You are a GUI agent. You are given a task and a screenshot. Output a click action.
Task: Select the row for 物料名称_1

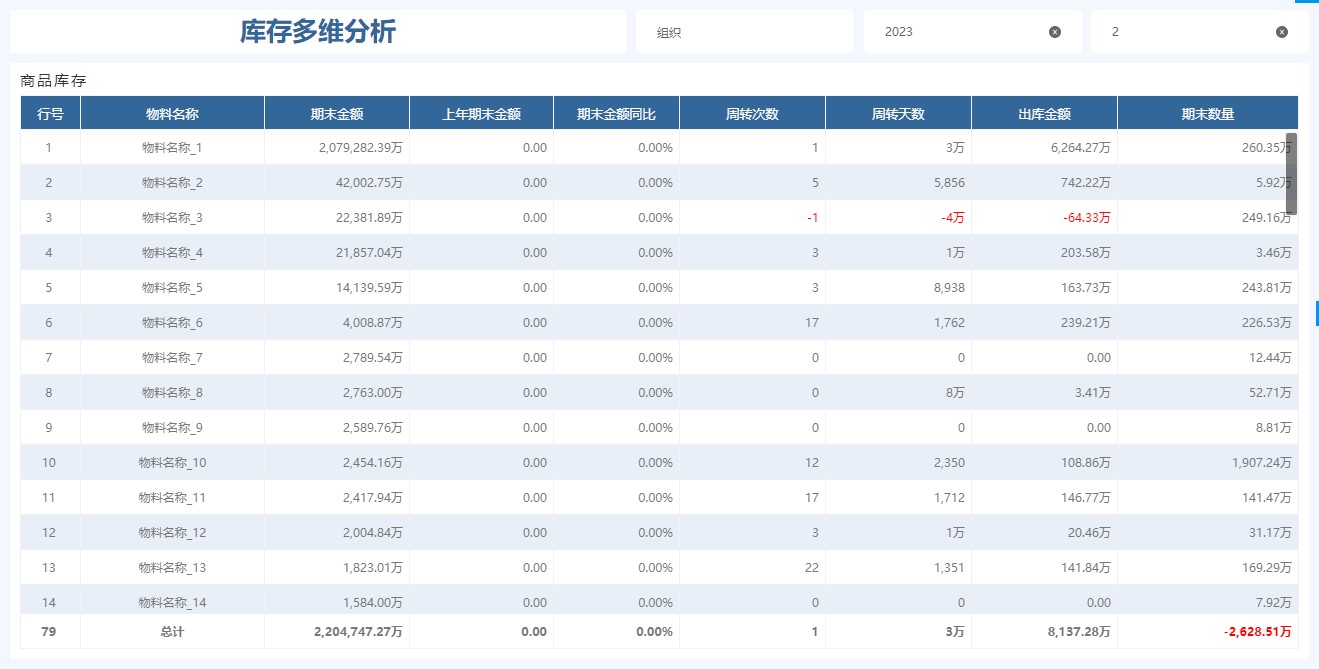tap(173, 147)
